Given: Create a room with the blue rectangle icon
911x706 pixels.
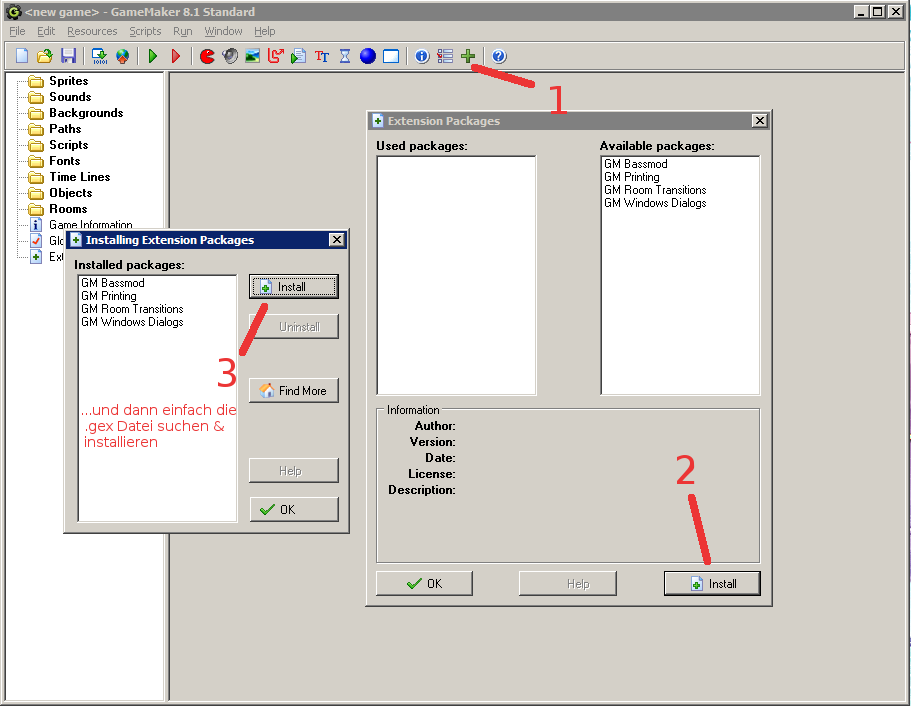Looking at the screenshot, I should click(391, 56).
